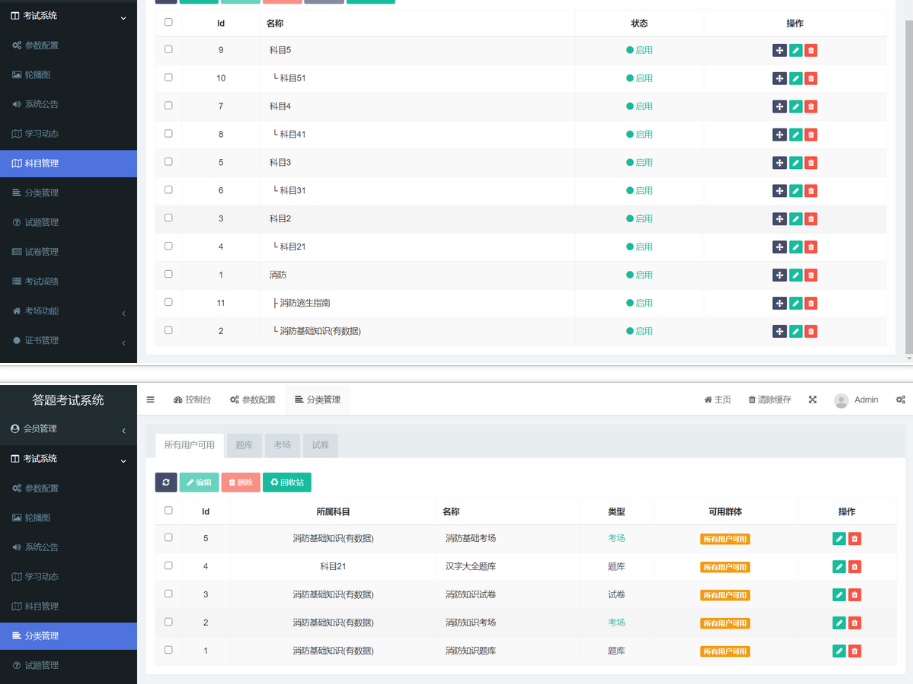The image size is (913, 684).
Task: Select the 所有用户可用 filter tab
Action: click(189, 445)
